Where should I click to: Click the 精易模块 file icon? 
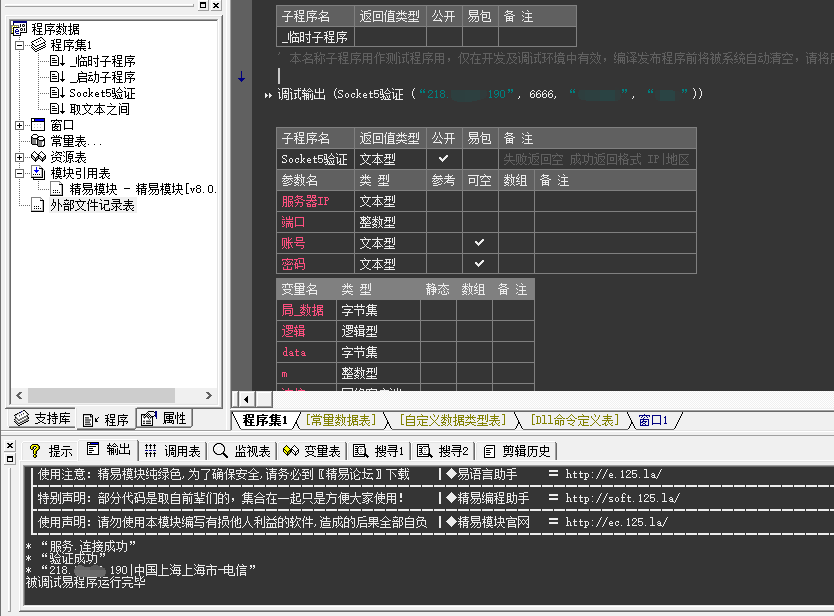(57, 189)
